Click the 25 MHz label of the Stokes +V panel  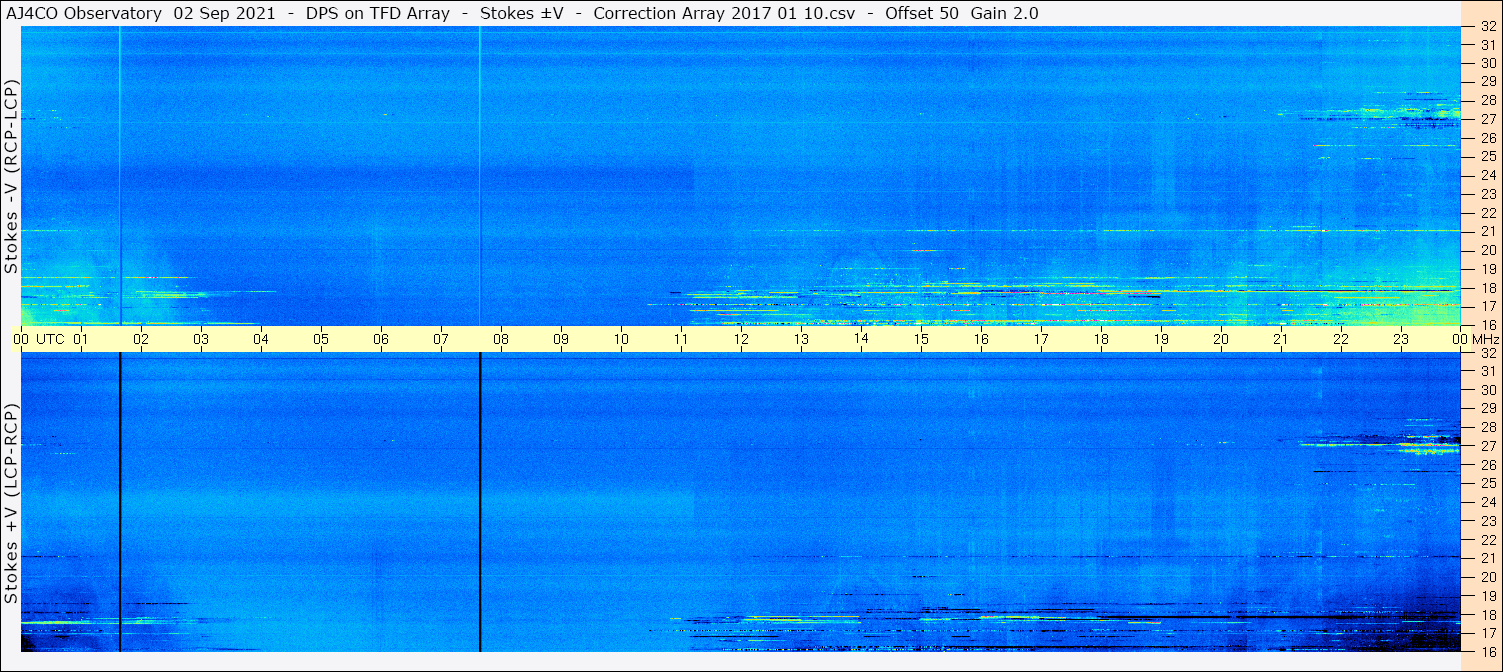pos(1488,483)
